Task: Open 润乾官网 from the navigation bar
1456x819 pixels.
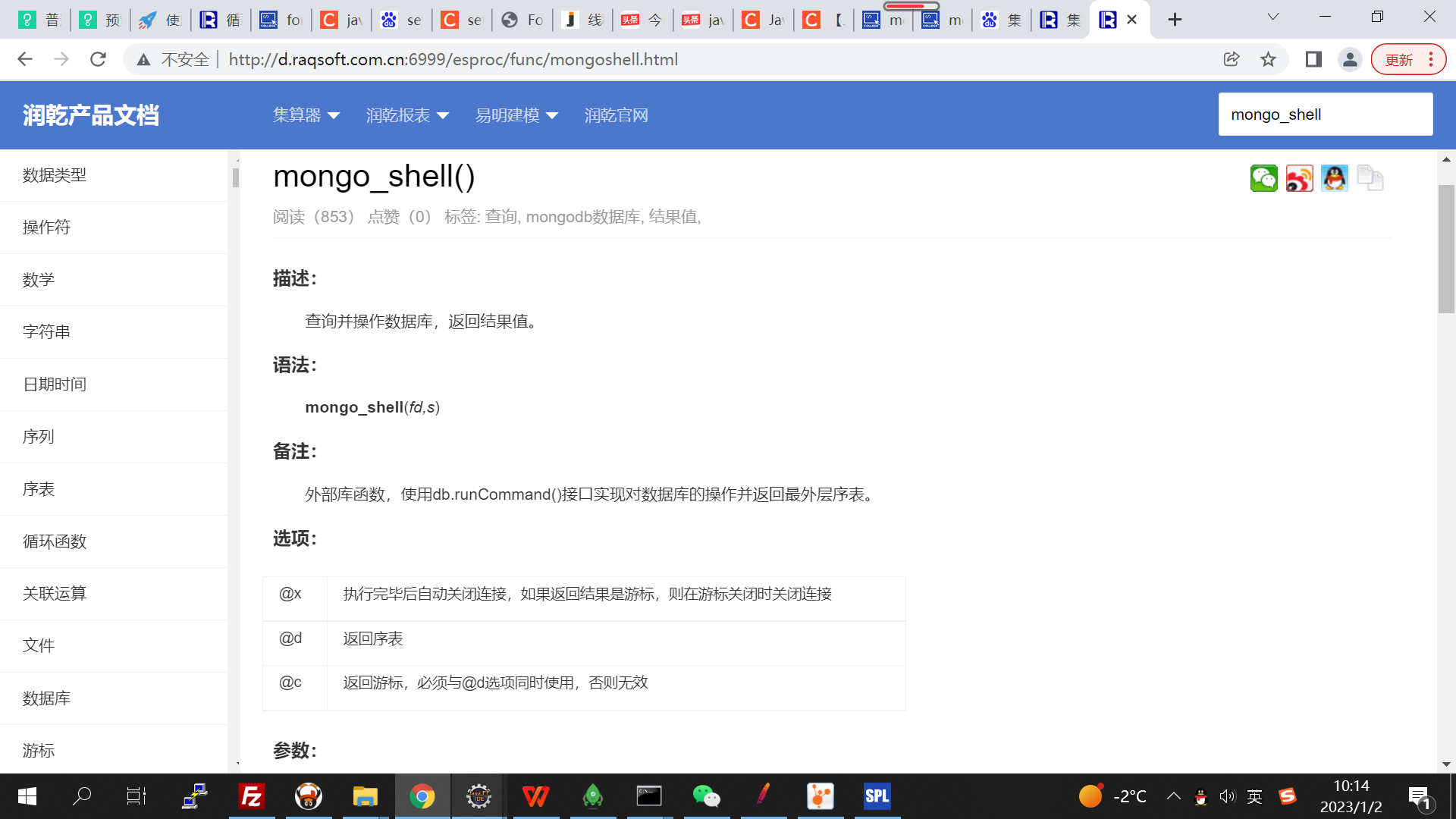Action: pos(617,115)
